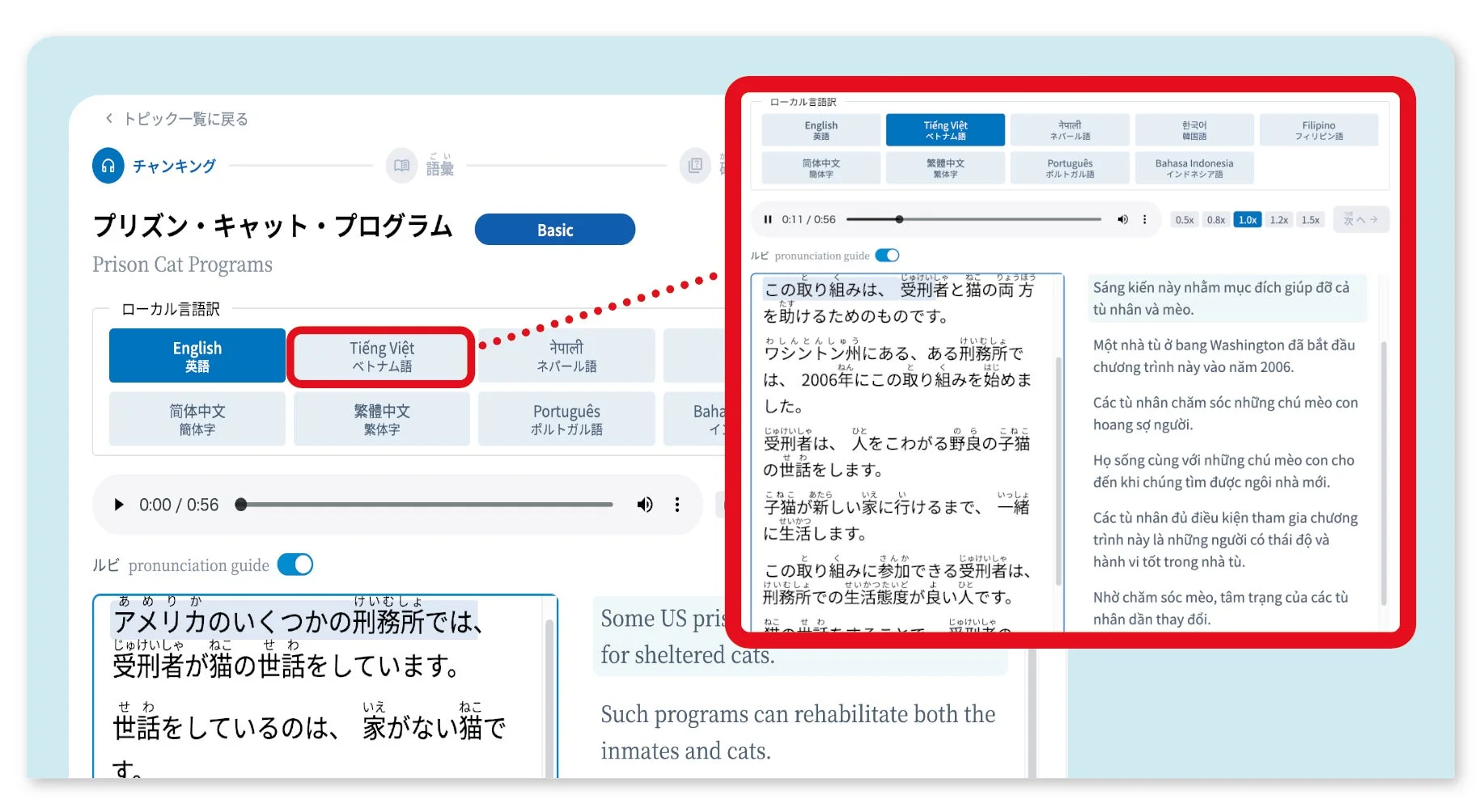The width and height of the screenshot is (1484, 812).
Task: Click sentence 子猫が新しい家に行けるまで
Action: click(897, 518)
